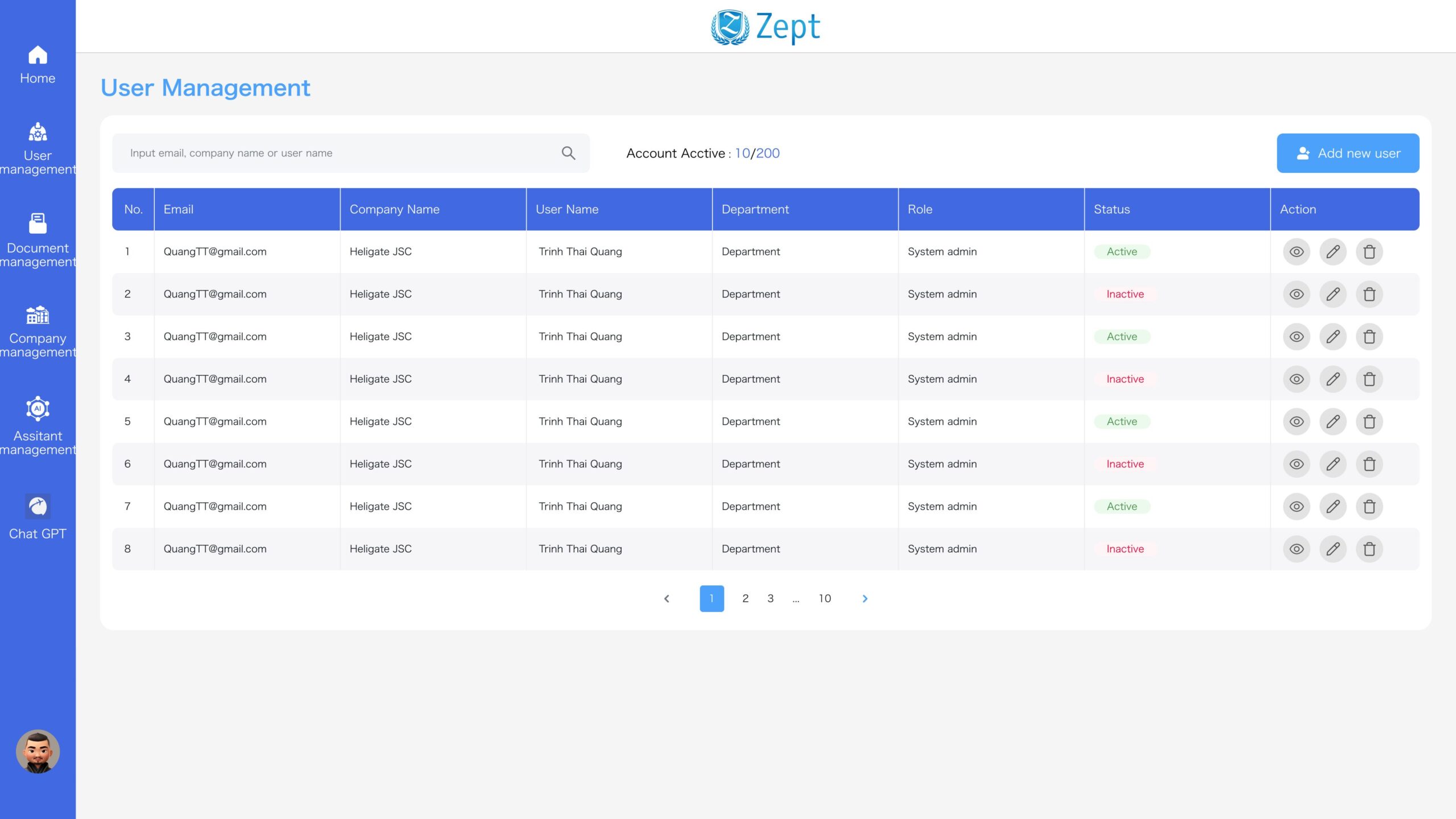Go to previous page with left chevron
This screenshot has width=1456, height=819.
point(667,598)
